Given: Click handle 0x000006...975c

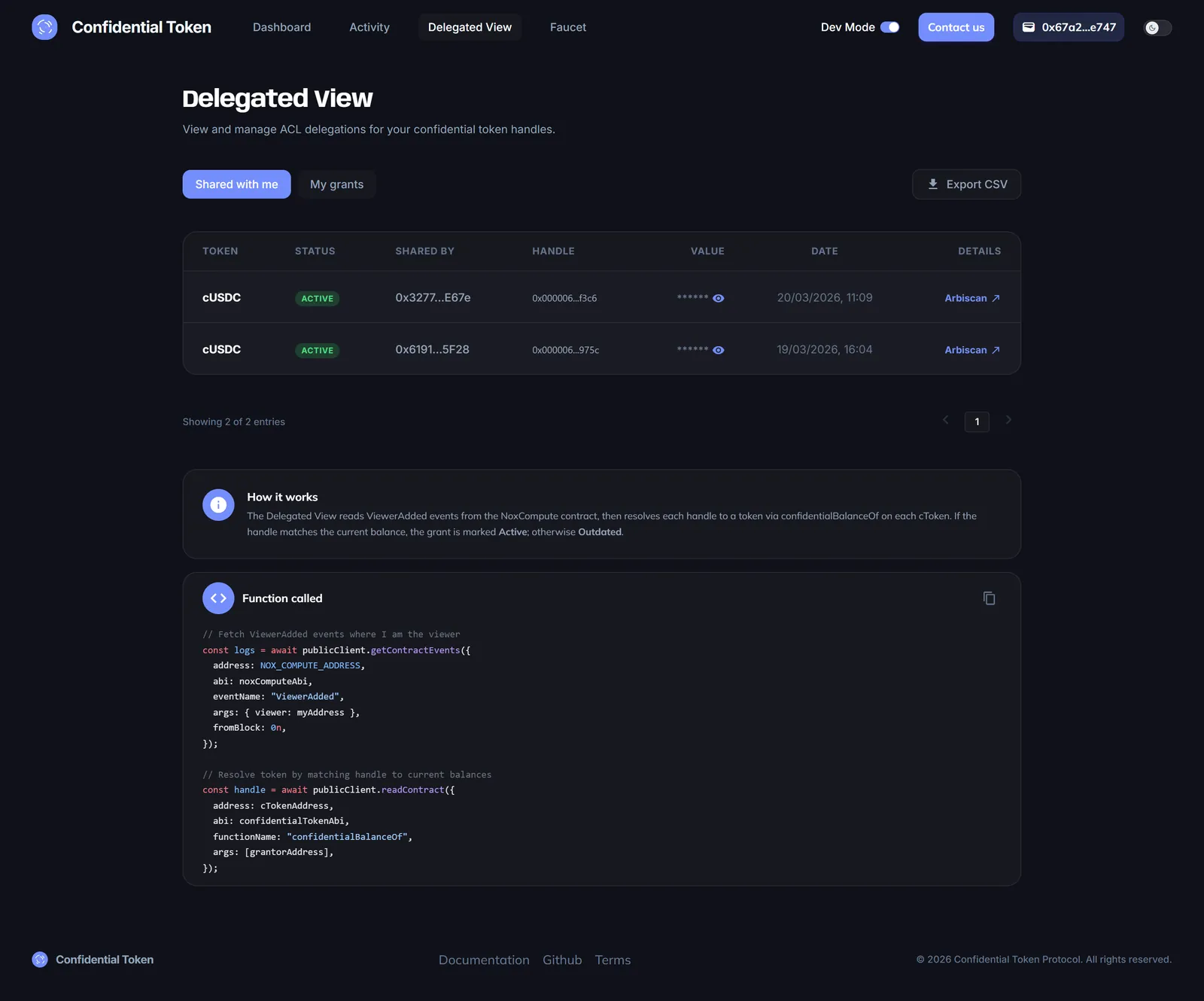Looking at the screenshot, I should click(565, 351).
